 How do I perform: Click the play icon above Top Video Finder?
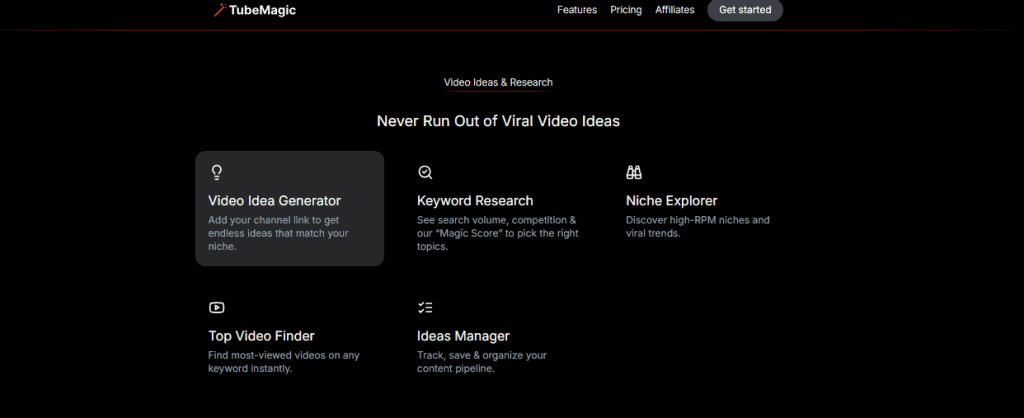click(217, 307)
